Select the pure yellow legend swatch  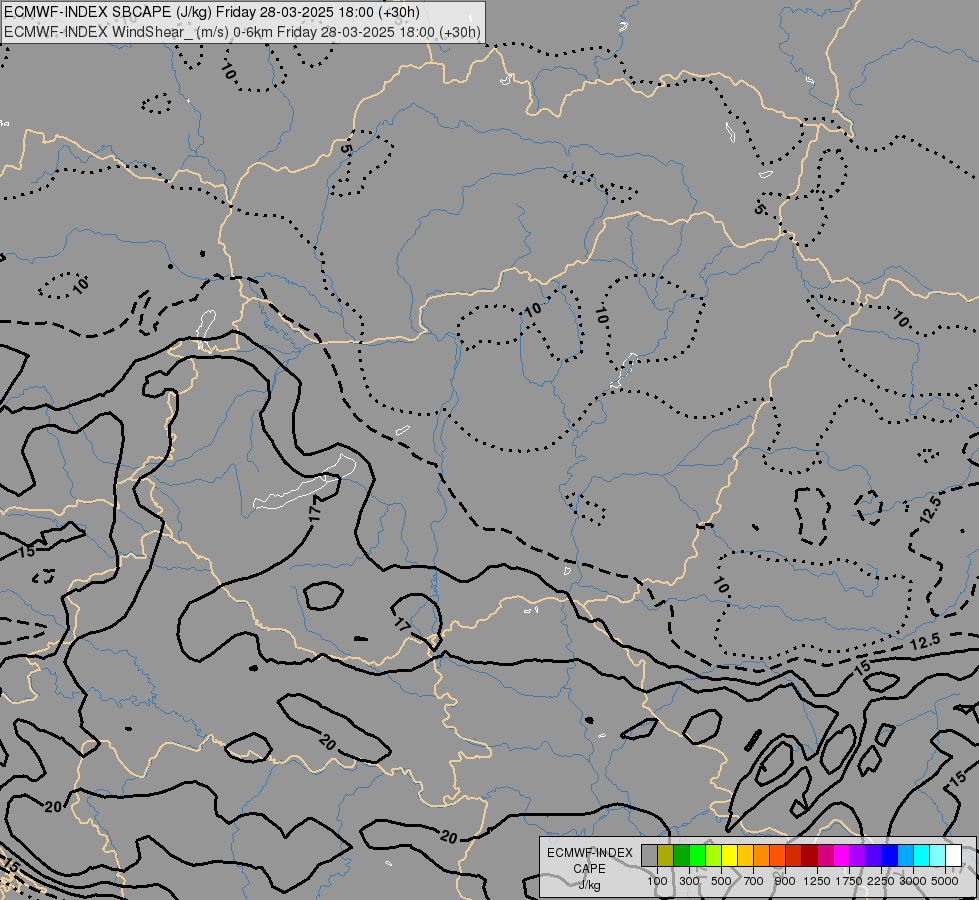(x=729, y=855)
